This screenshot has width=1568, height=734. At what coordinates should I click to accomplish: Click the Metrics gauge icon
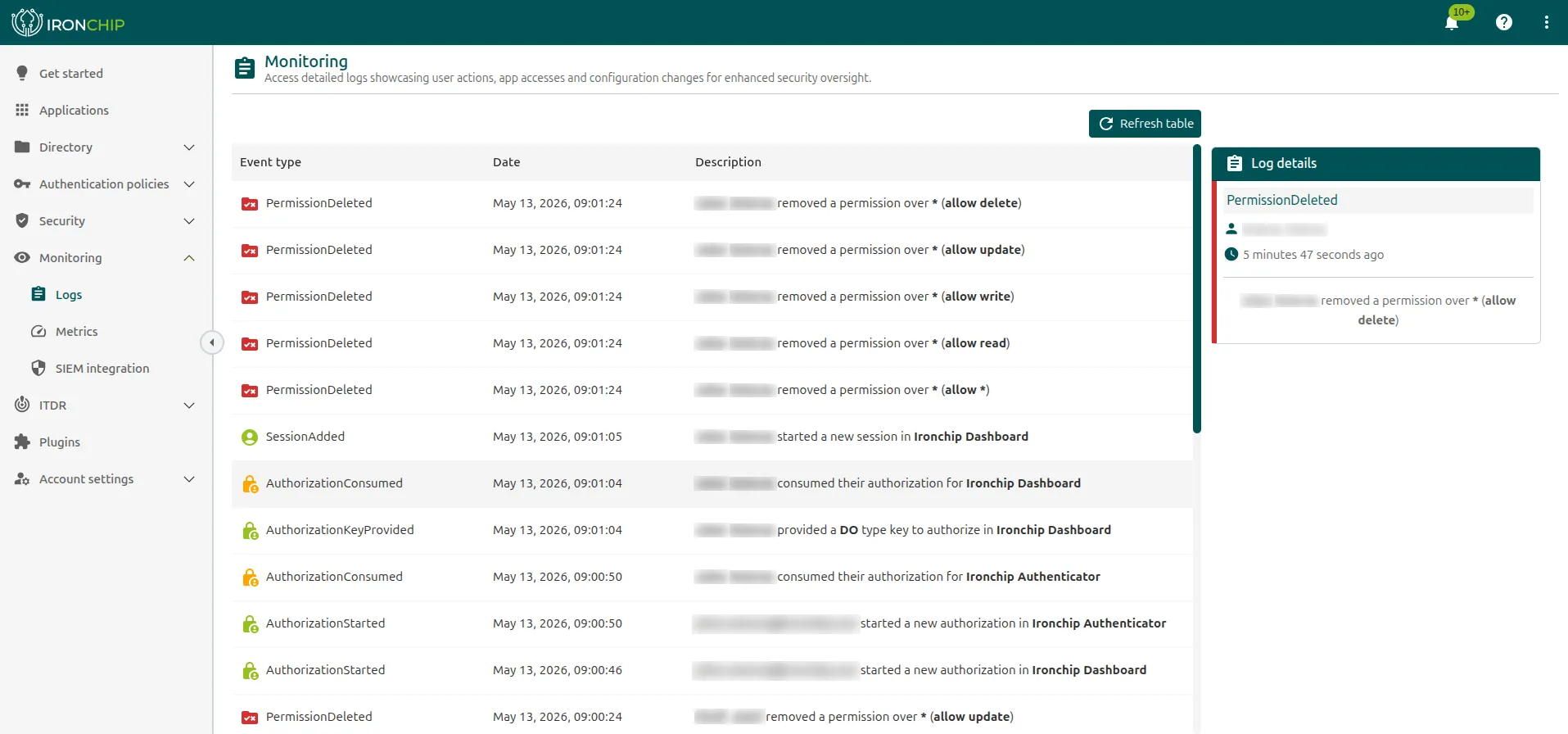(38, 331)
